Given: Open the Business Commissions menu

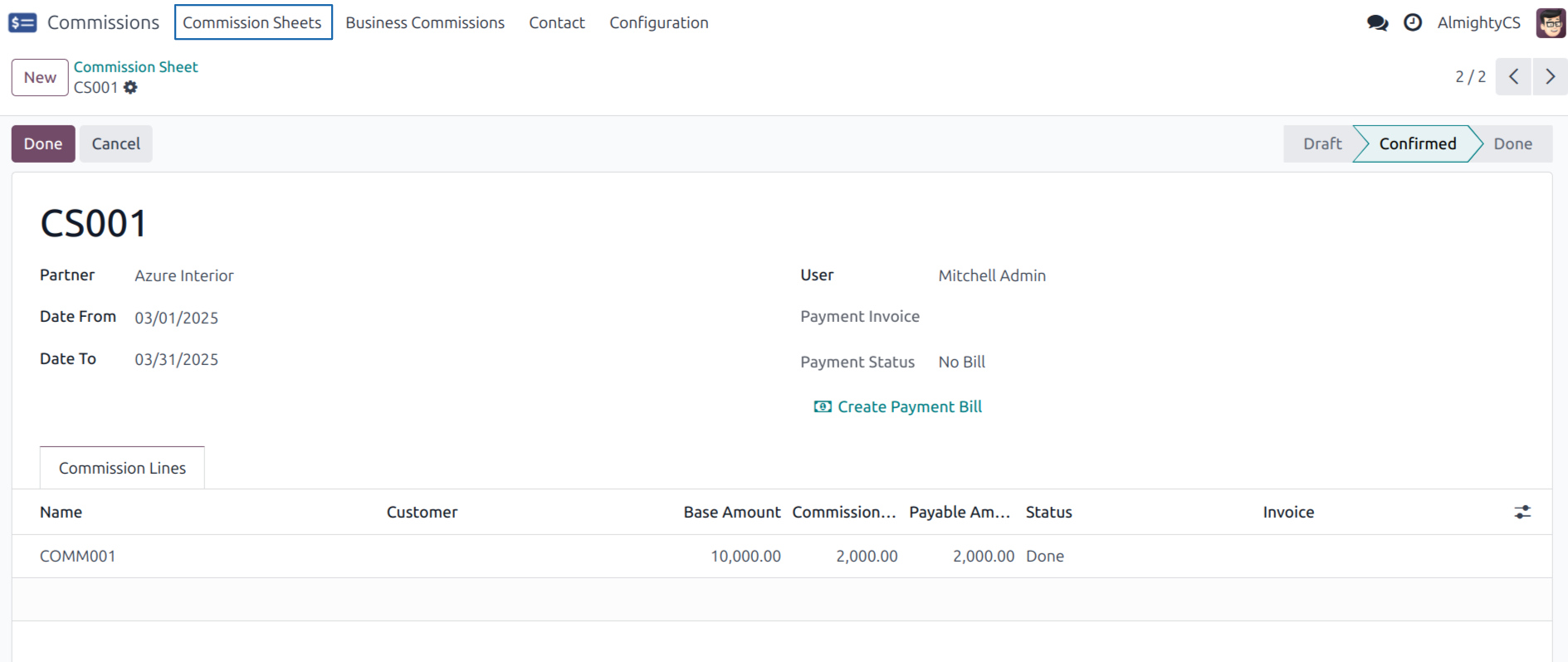Looking at the screenshot, I should pyautogui.click(x=424, y=22).
